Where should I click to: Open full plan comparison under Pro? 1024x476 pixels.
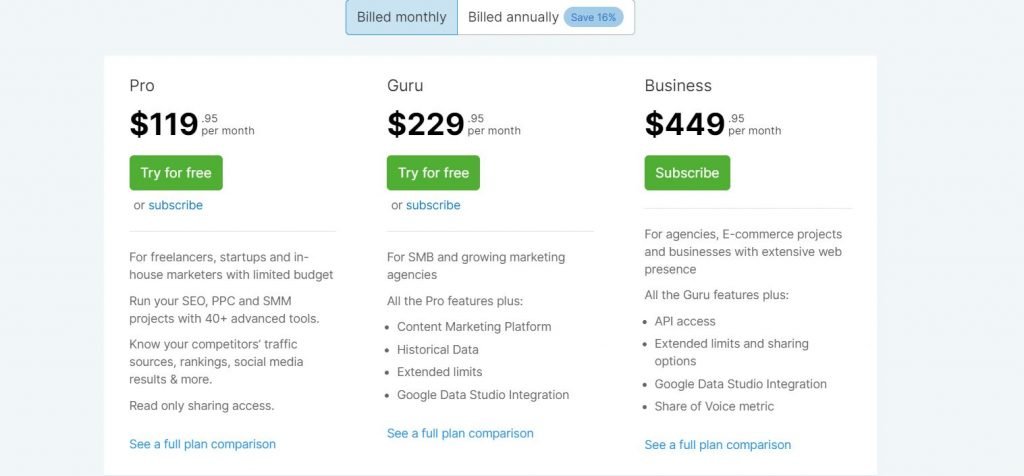tap(202, 444)
